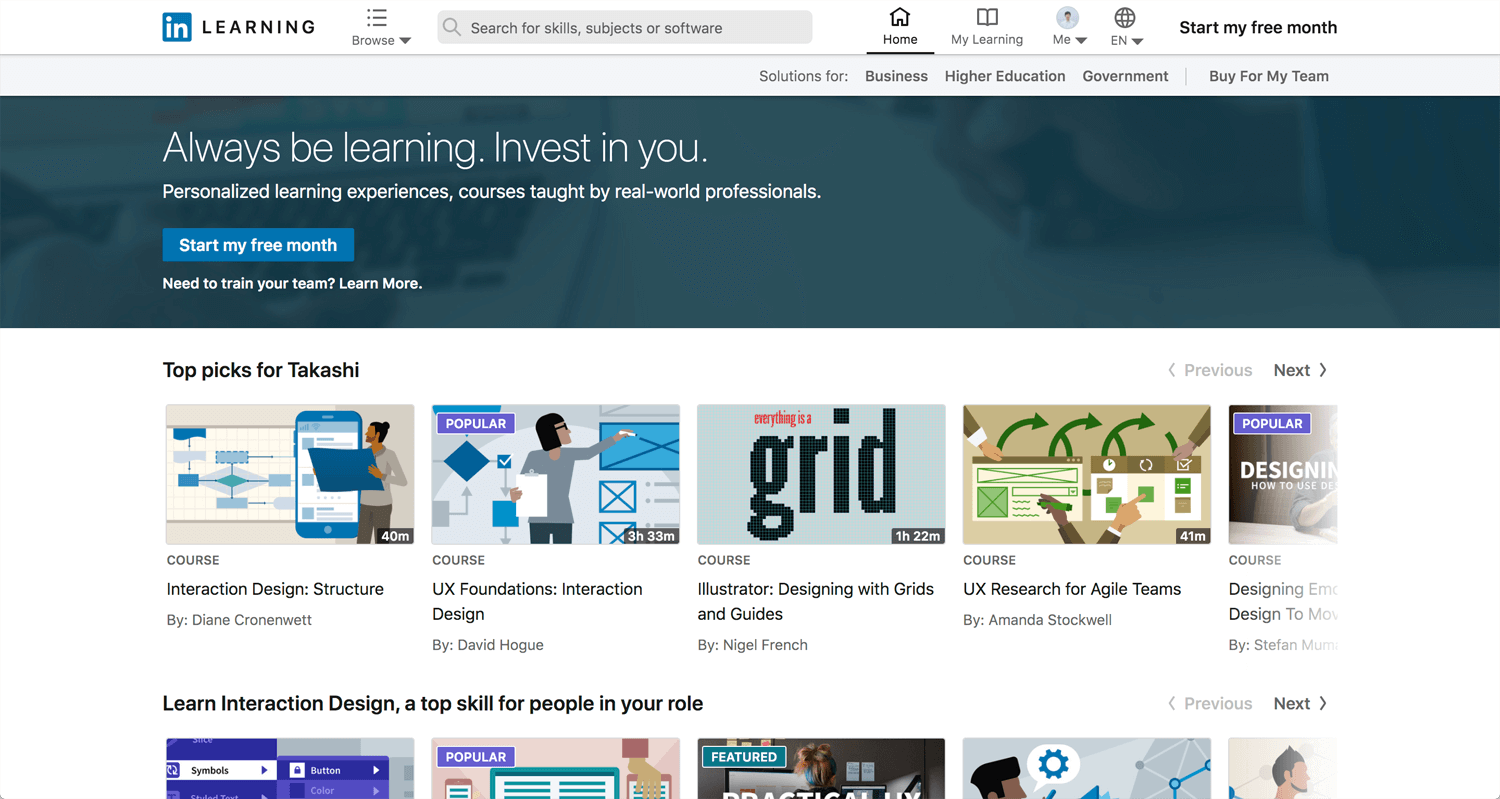This screenshot has height=799, width=1500.
Task: Click author Nigel French
Action: coord(765,645)
